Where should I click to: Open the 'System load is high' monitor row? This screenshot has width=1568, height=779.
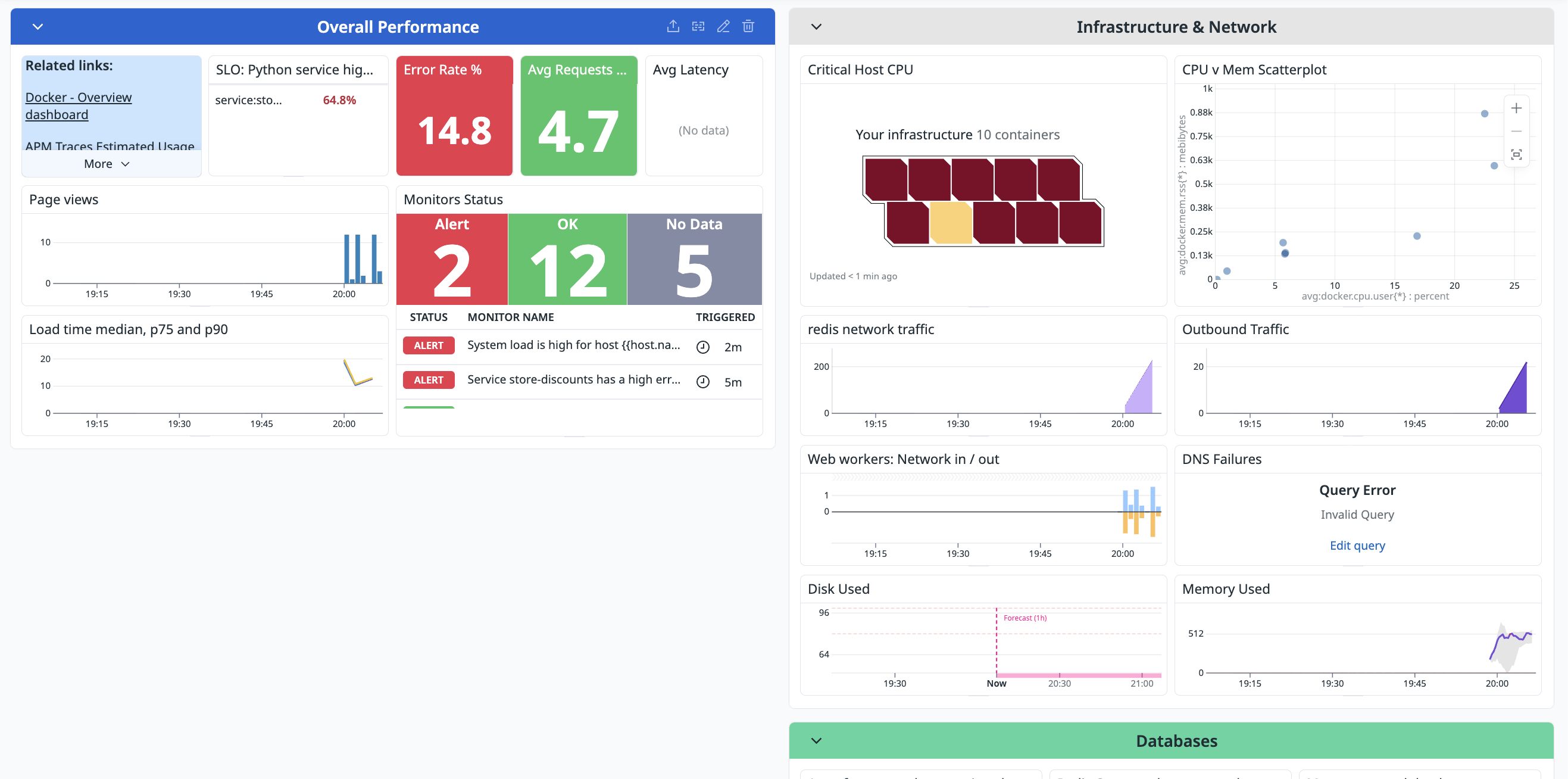(x=573, y=345)
